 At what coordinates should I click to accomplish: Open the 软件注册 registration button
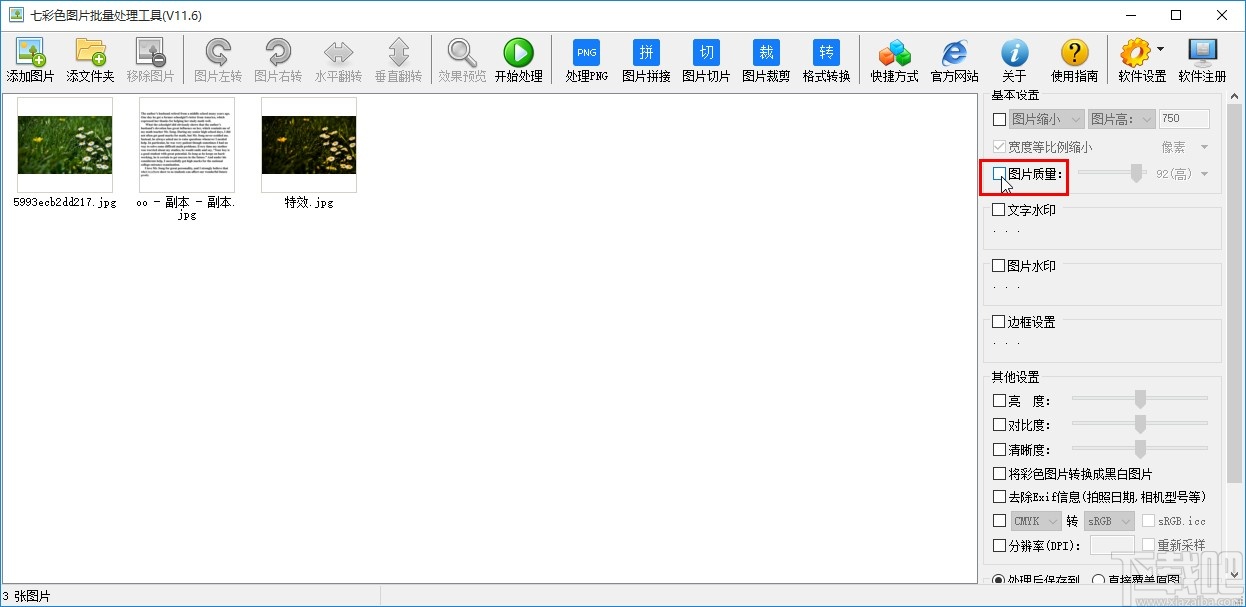click(1202, 60)
